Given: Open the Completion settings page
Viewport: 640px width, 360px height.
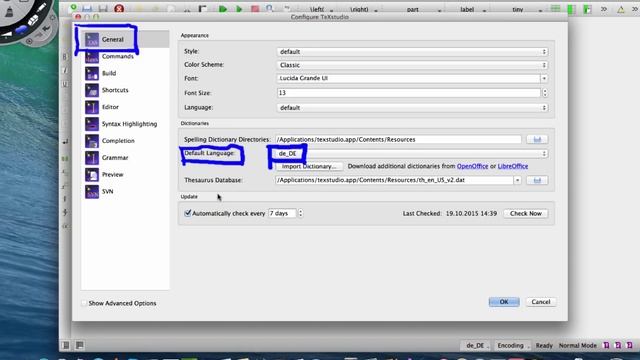Looking at the screenshot, I should [x=125, y=140].
